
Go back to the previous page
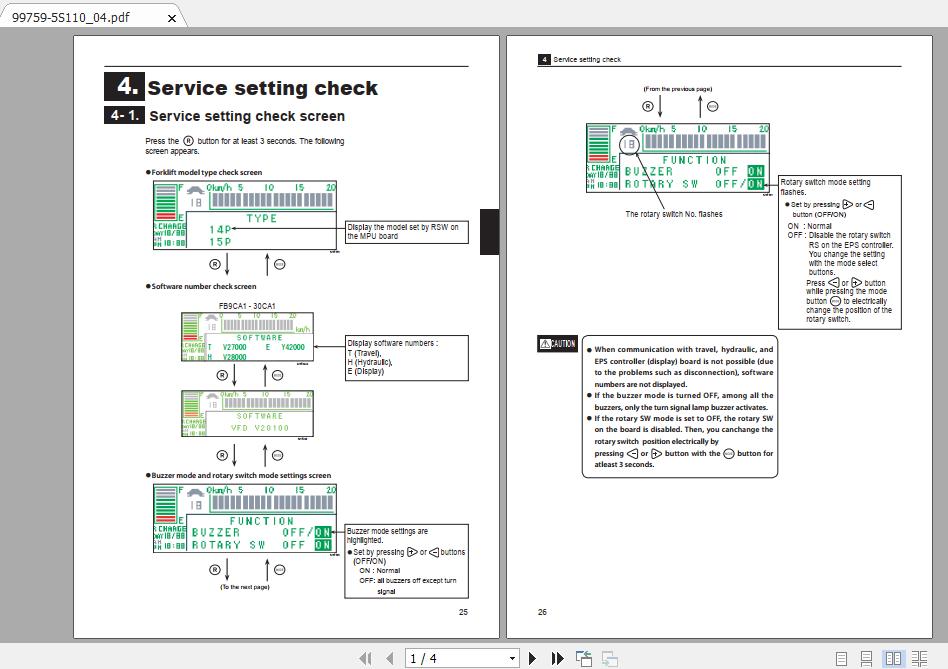click(x=390, y=658)
